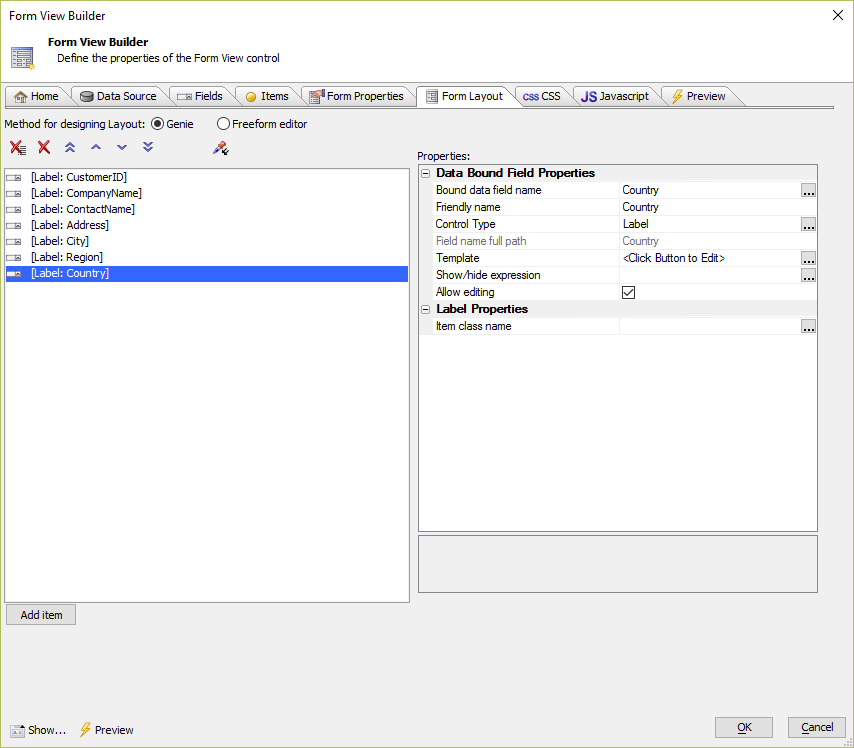Move item to top with double up arrow
Screen dimensions: 854x748
(x=70, y=147)
